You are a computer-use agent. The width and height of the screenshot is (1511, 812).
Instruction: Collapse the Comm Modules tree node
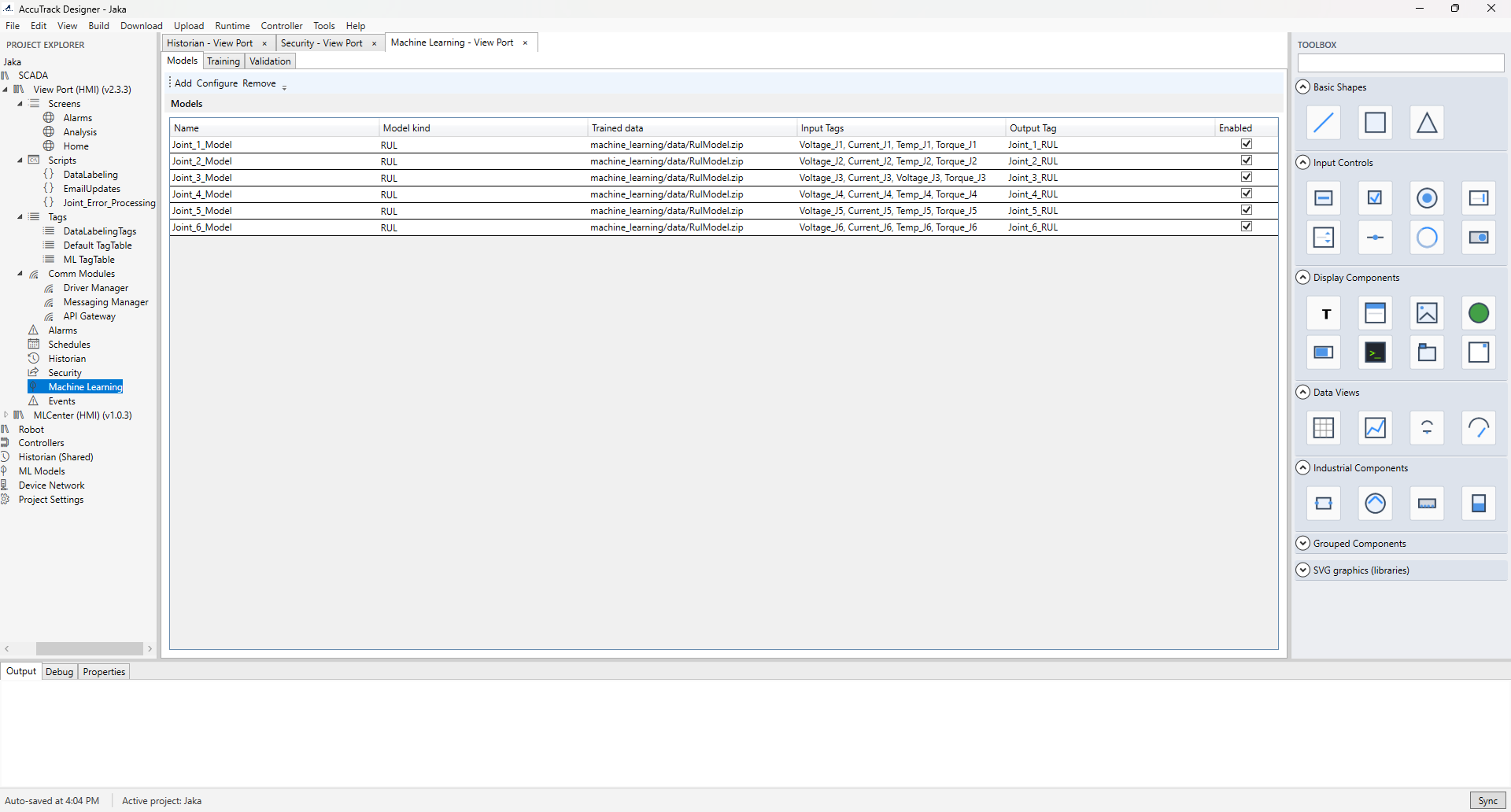point(20,274)
